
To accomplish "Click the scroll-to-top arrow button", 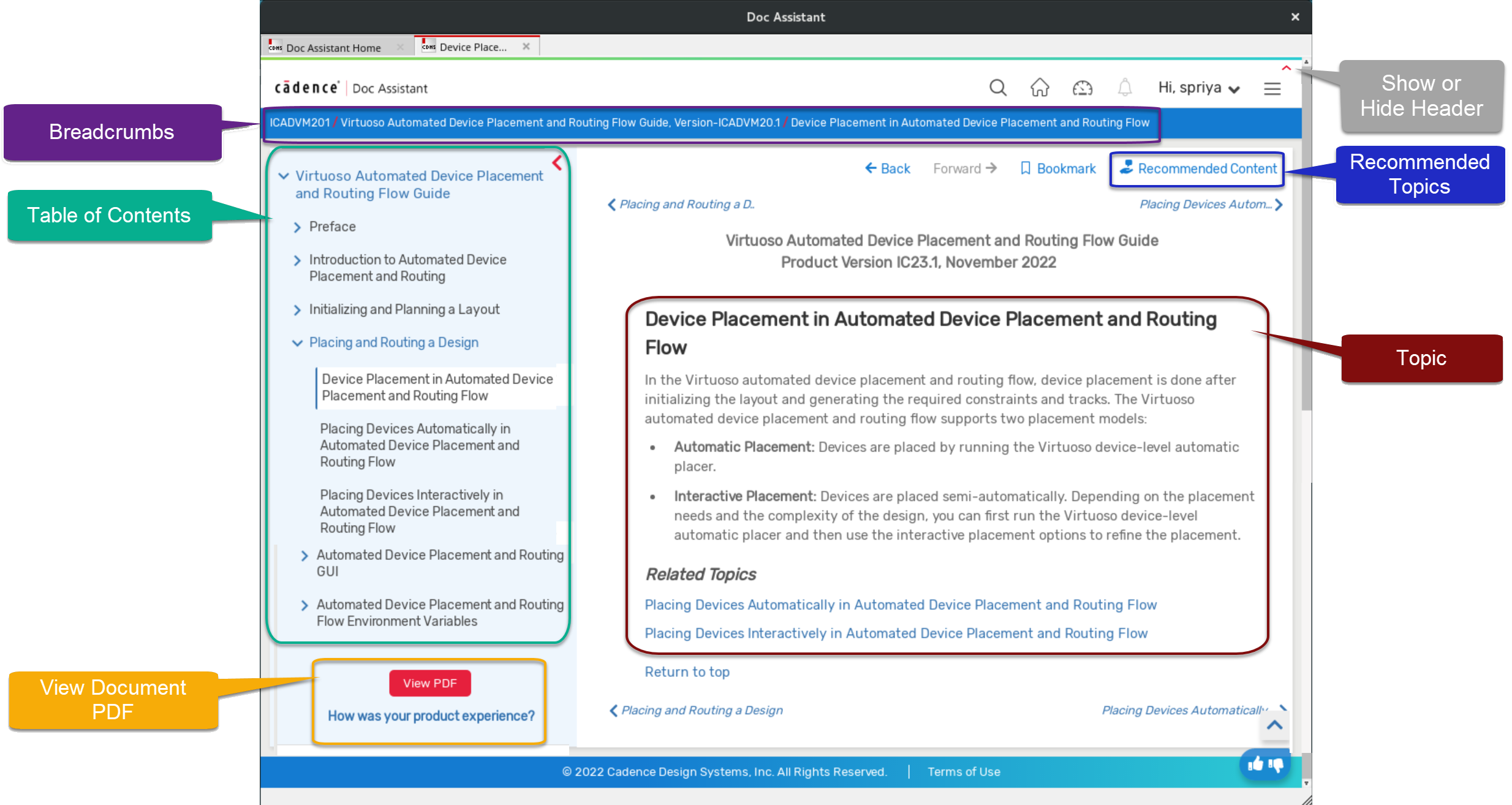I will pyautogui.click(x=1275, y=725).
